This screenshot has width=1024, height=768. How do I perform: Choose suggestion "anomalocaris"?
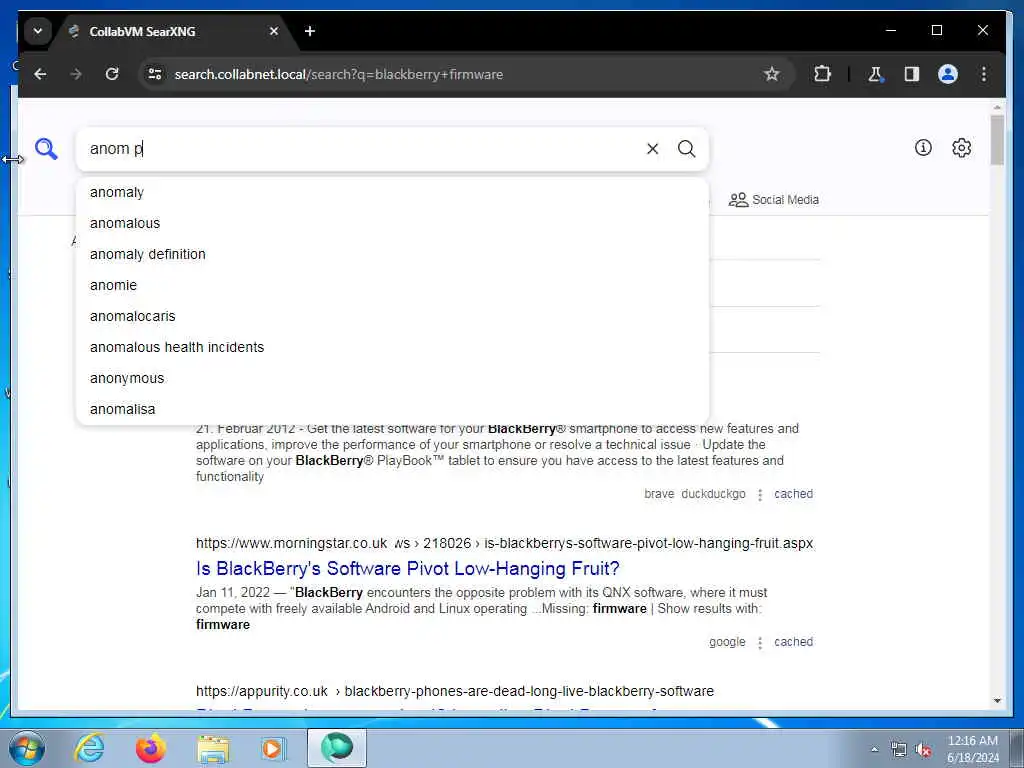point(392,316)
